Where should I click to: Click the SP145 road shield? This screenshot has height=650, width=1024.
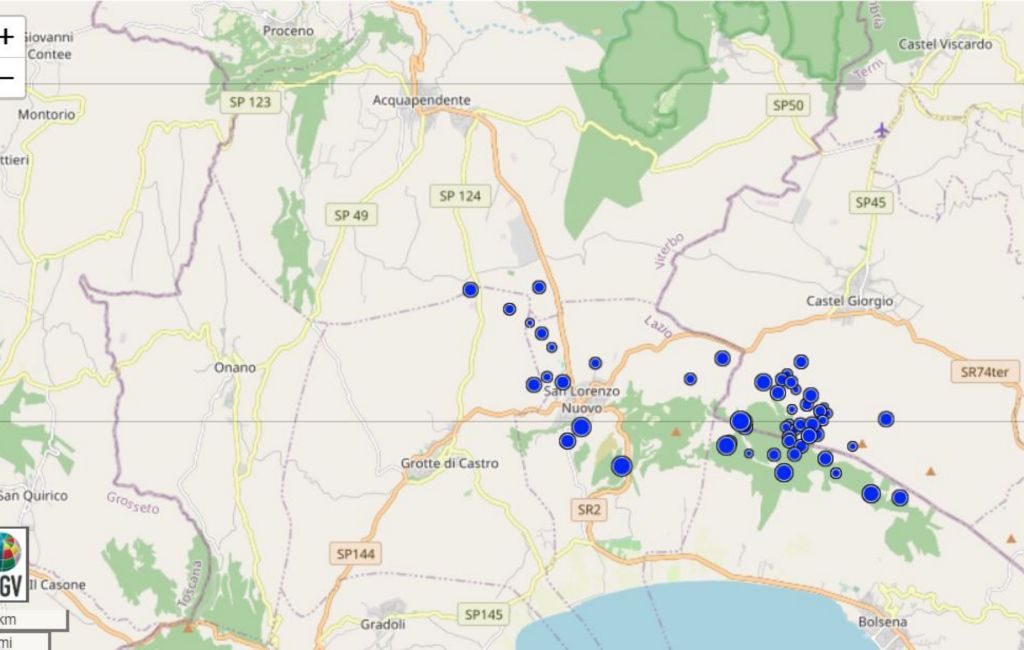(x=486, y=613)
